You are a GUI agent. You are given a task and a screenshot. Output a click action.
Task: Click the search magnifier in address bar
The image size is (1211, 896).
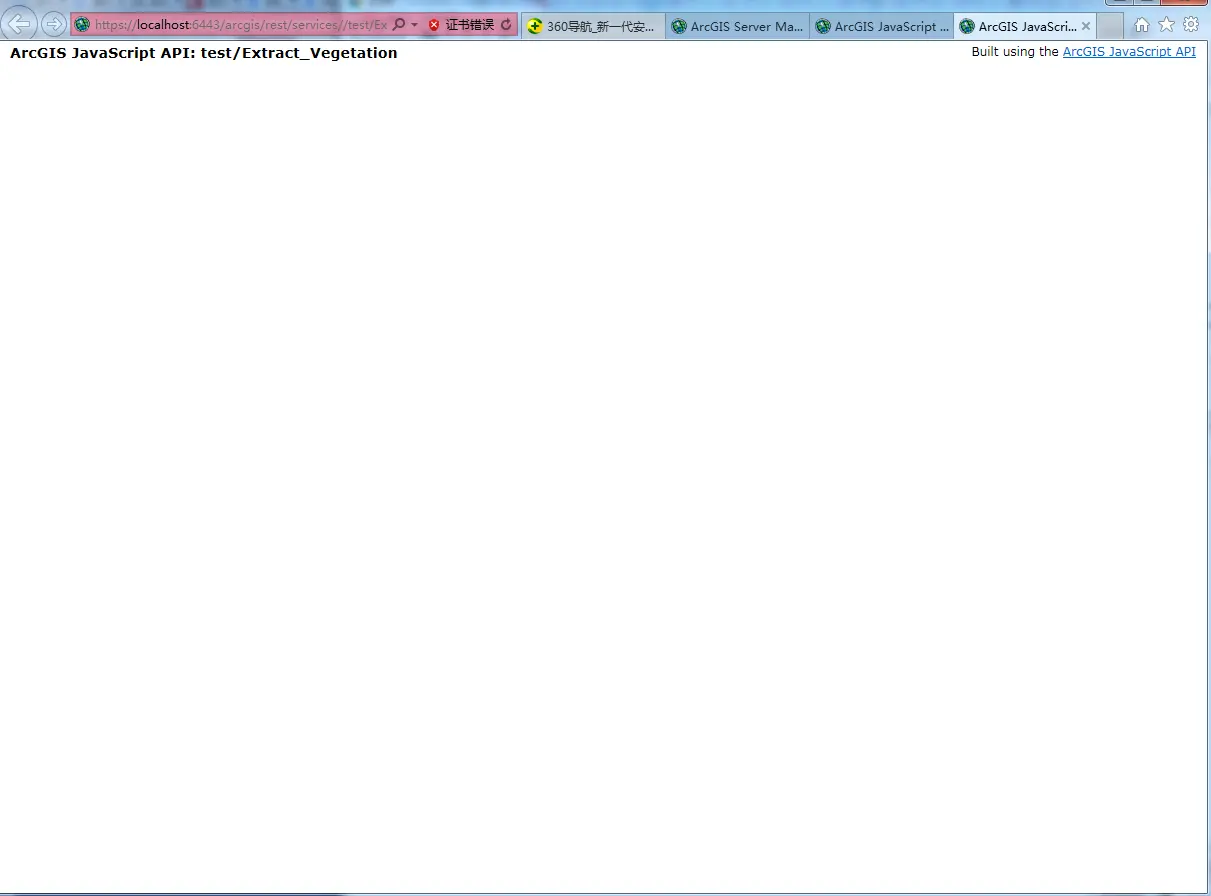399,24
